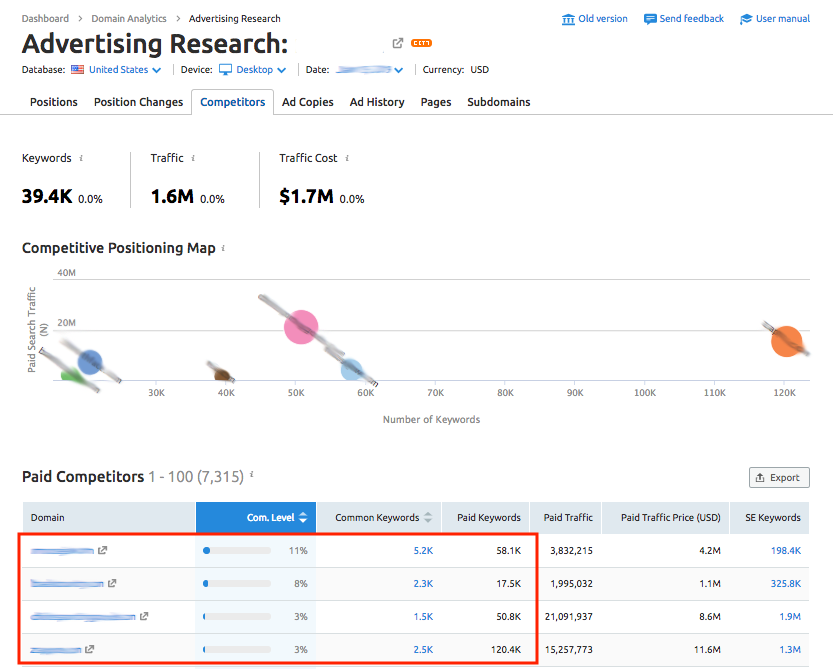Click info icon beside Competitive Positioning Map
The height and width of the screenshot is (669, 833).
click(x=224, y=248)
